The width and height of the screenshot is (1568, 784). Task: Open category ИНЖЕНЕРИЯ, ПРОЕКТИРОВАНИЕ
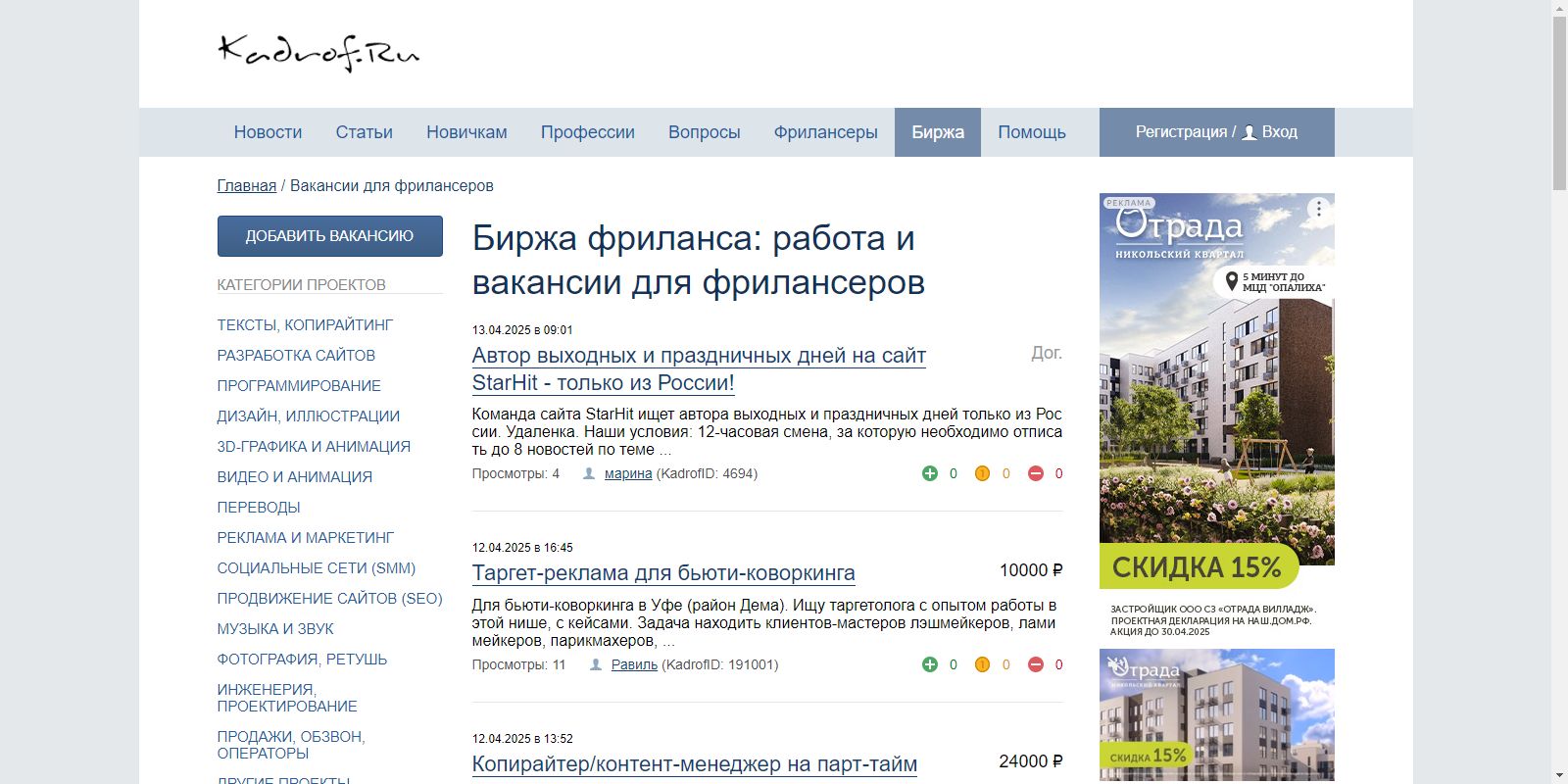coord(287,698)
